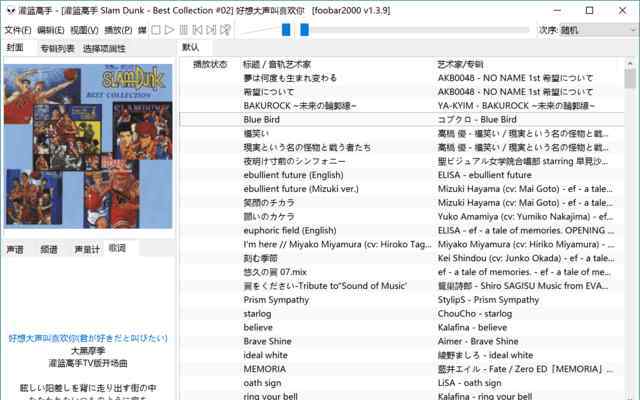Select track BAKUROCK ~未来の輪郭線~ title
Viewport: 640px width, 400px height.
coord(300,106)
